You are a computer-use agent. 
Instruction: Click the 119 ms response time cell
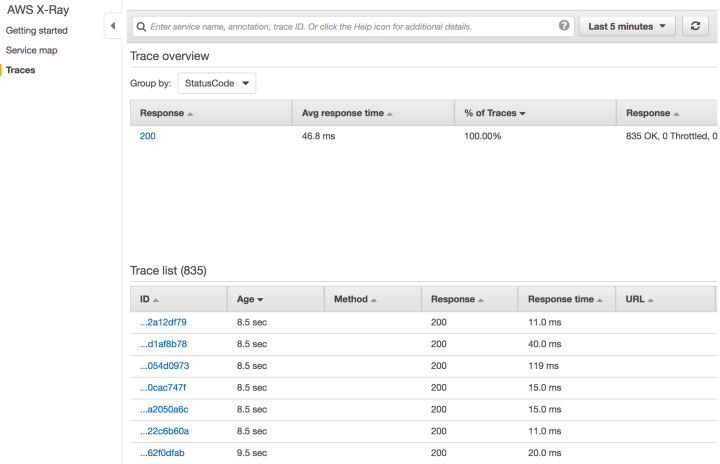(x=543, y=366)
